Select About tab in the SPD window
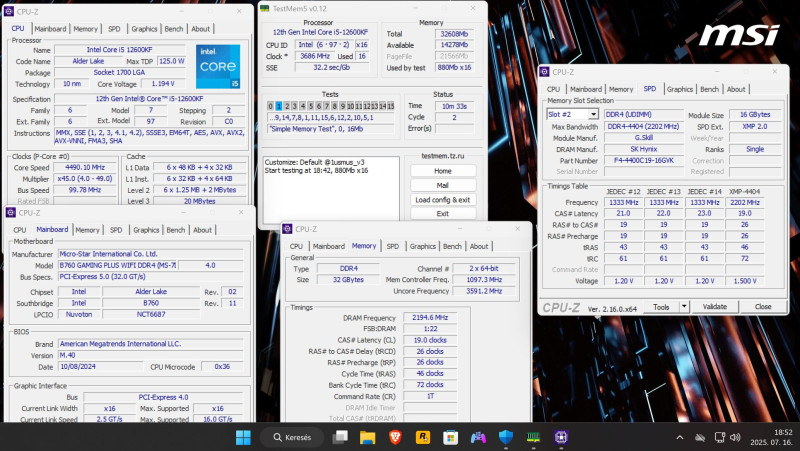Image resolution: width=800 pixels, height=451 pixels. [736, 89]
